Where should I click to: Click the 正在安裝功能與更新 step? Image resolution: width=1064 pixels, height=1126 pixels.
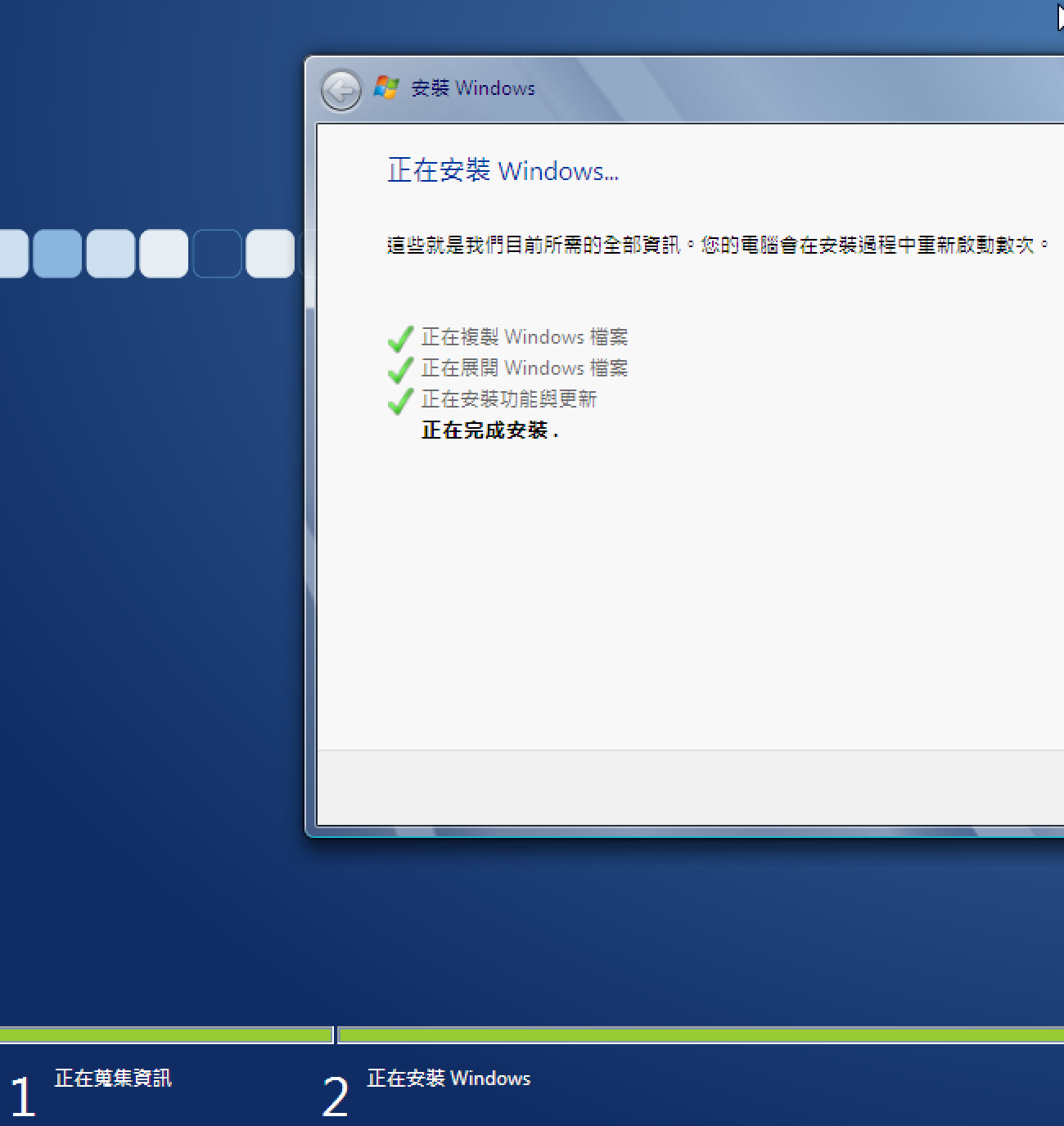pyautogui.click(x=509, y=399)
